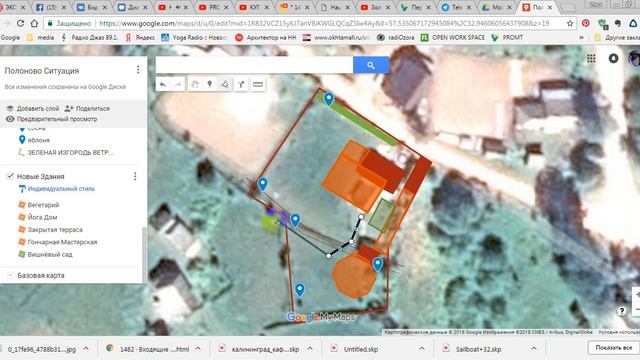Open radiOzora bookmark
640x360 pixels.
[395, 38]
